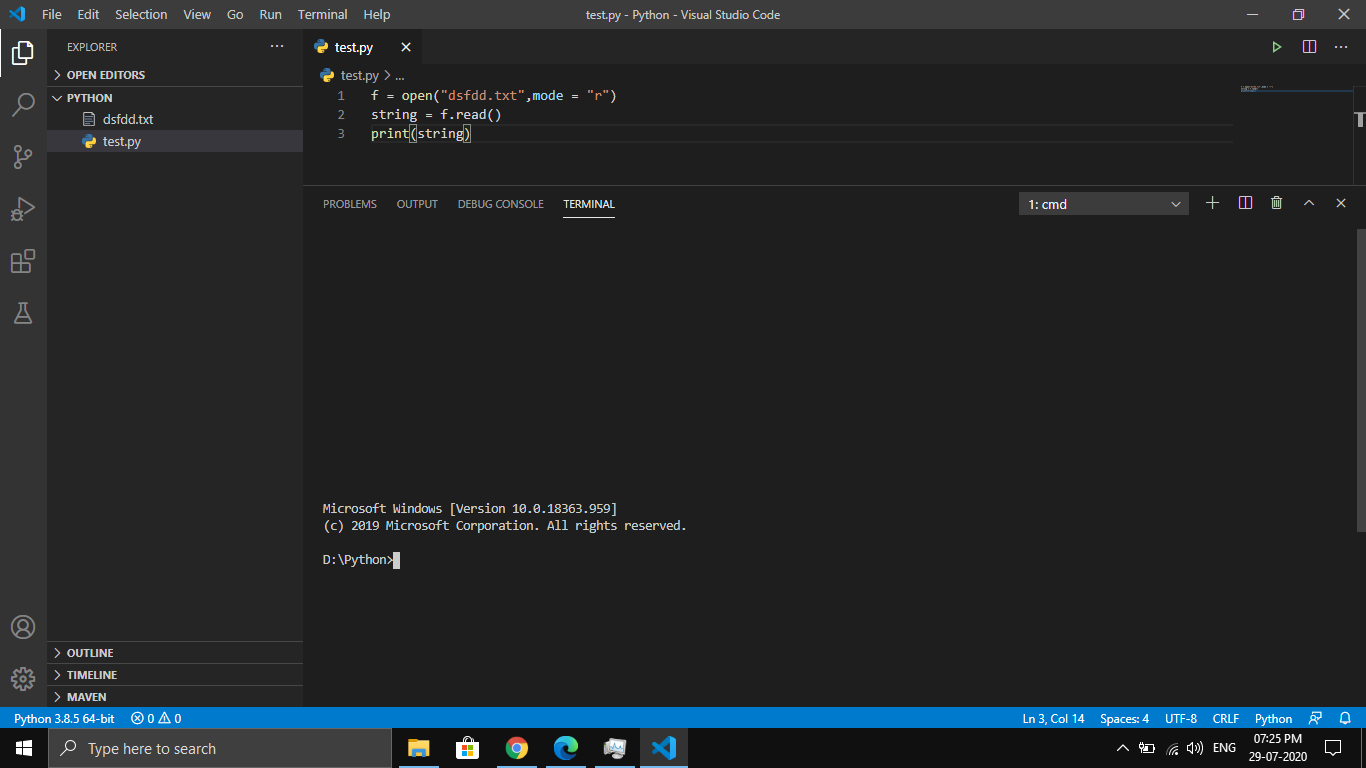Open Google Chrome from the taskbar
This screenshot has height=768, width=1366.
[x=516, y=748]
